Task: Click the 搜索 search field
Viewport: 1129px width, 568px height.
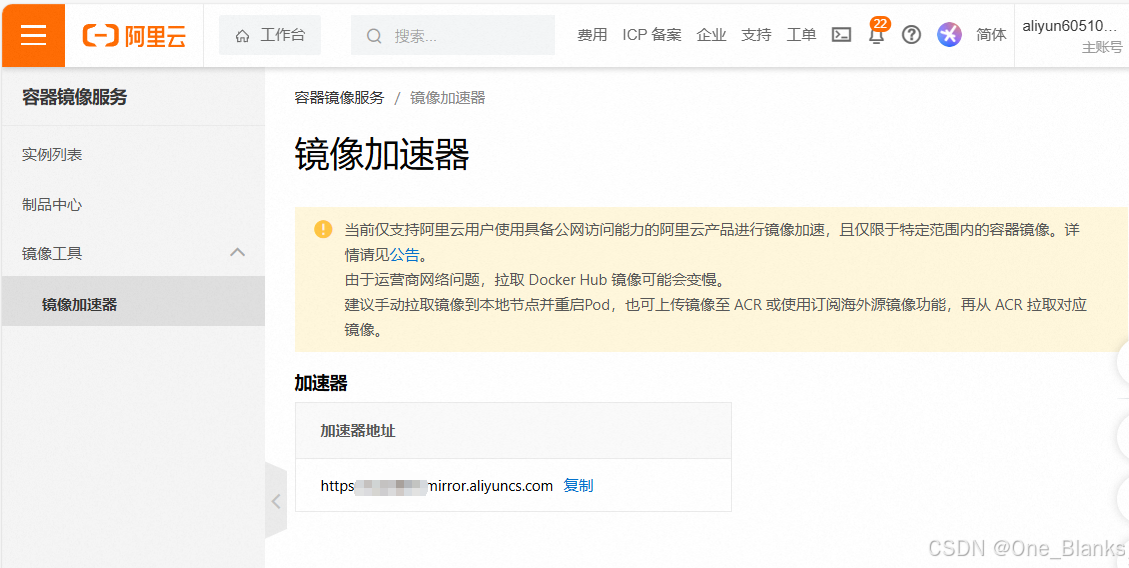Action: pos(453,35)
